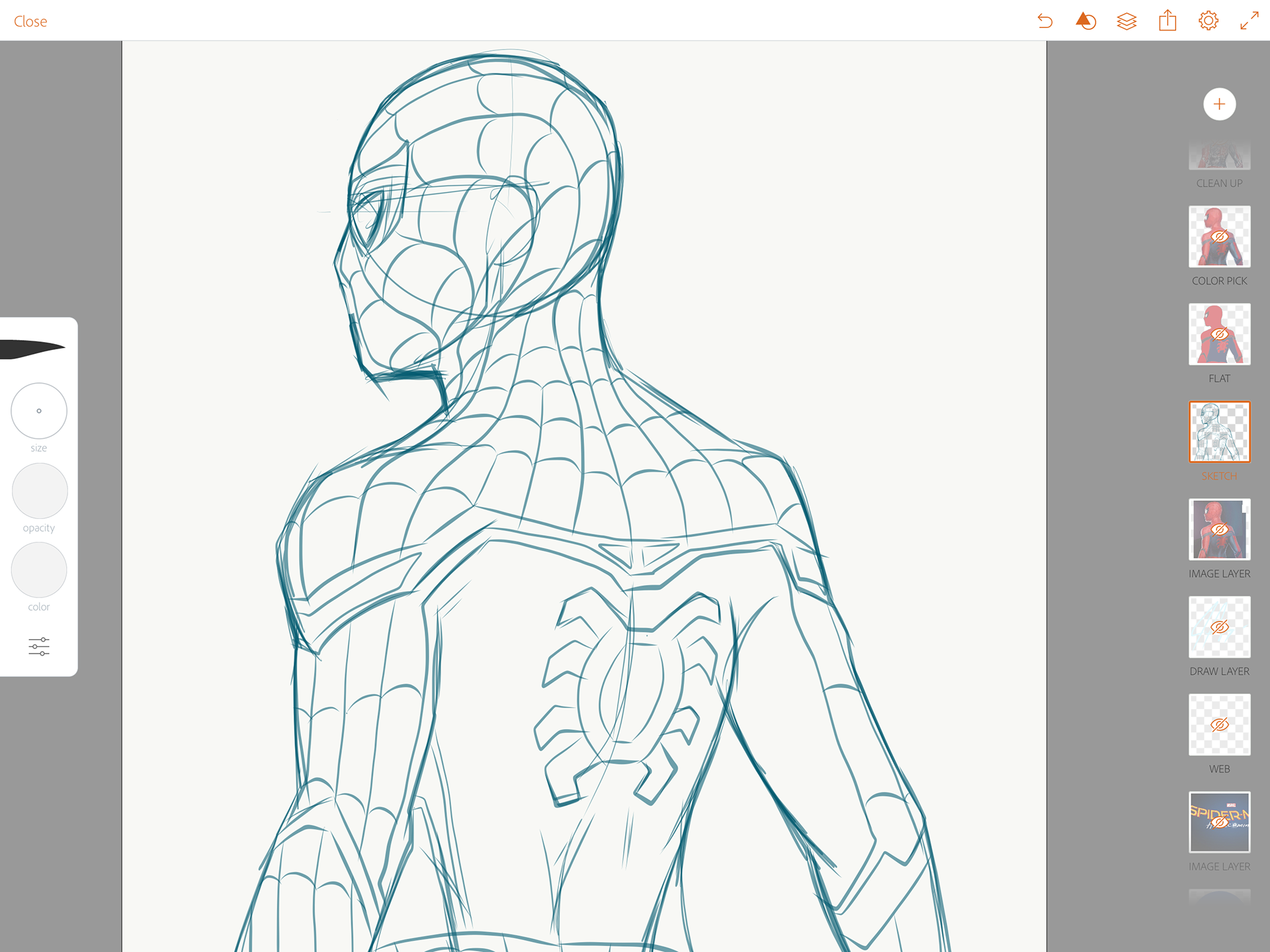This screenshot has height=952, width=1270.
Task: Click the WEB layer label
Action: (x=1219, y=769)
